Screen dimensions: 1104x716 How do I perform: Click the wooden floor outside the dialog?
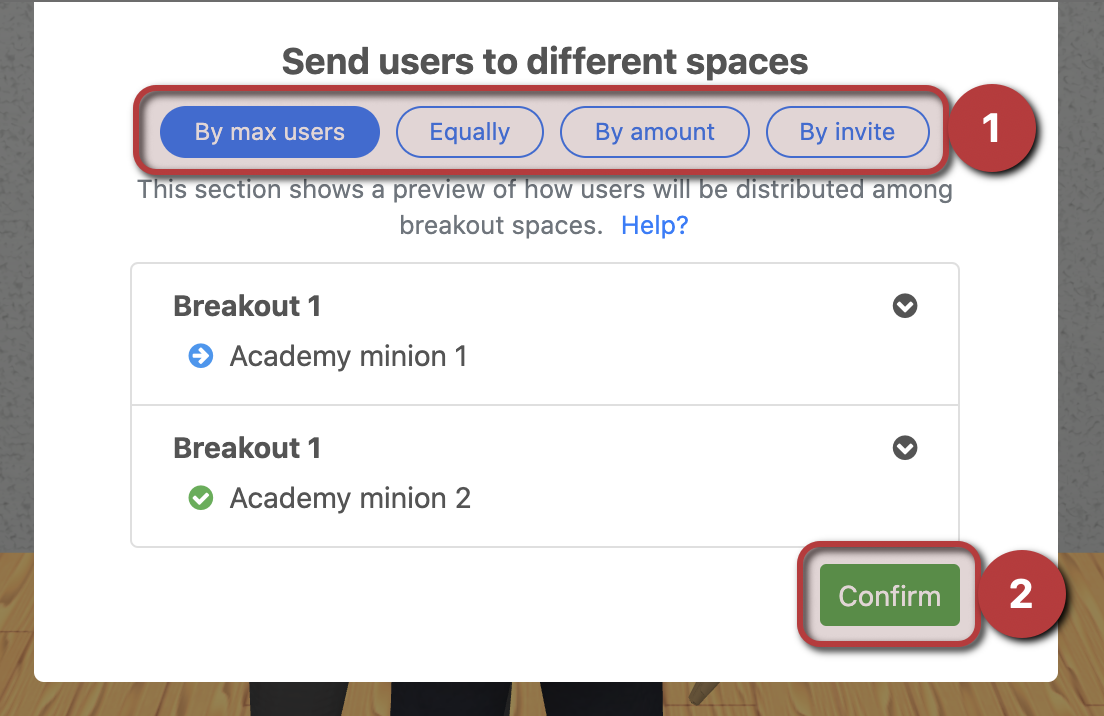pyautogui.click(x=1081, y=634)
